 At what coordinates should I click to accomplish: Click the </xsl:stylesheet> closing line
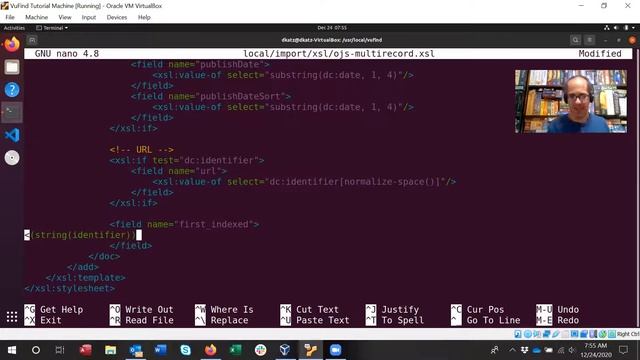(x=70, y=288)
